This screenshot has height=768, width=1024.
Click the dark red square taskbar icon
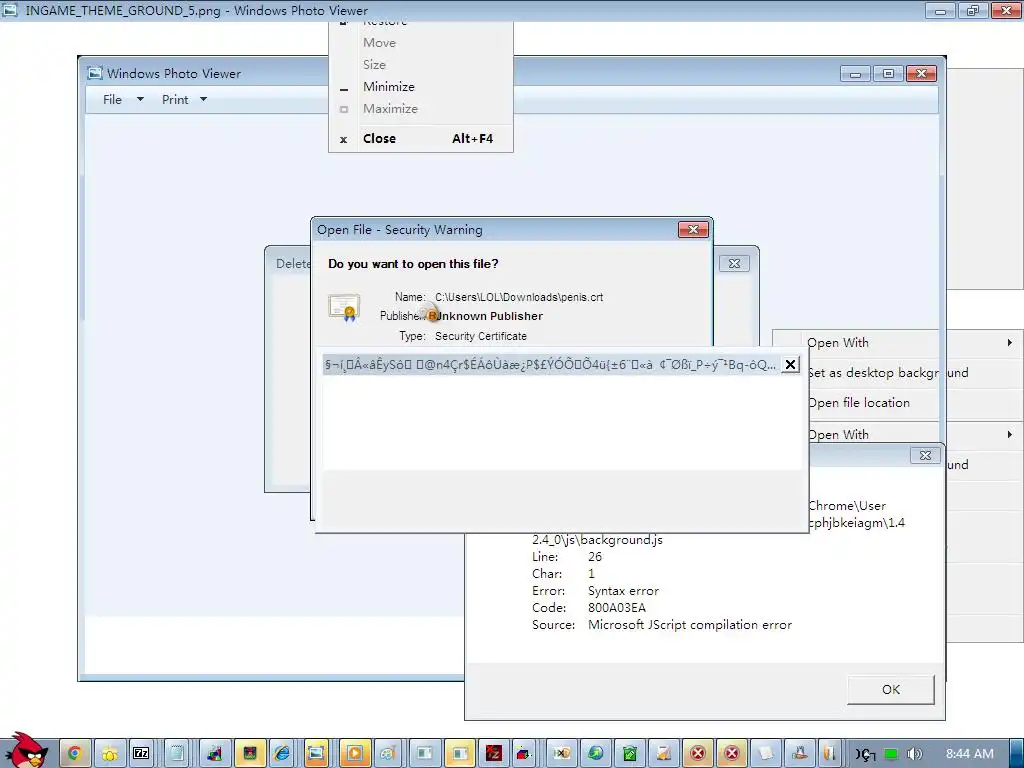pyautogui.click(x=250, y=754)
